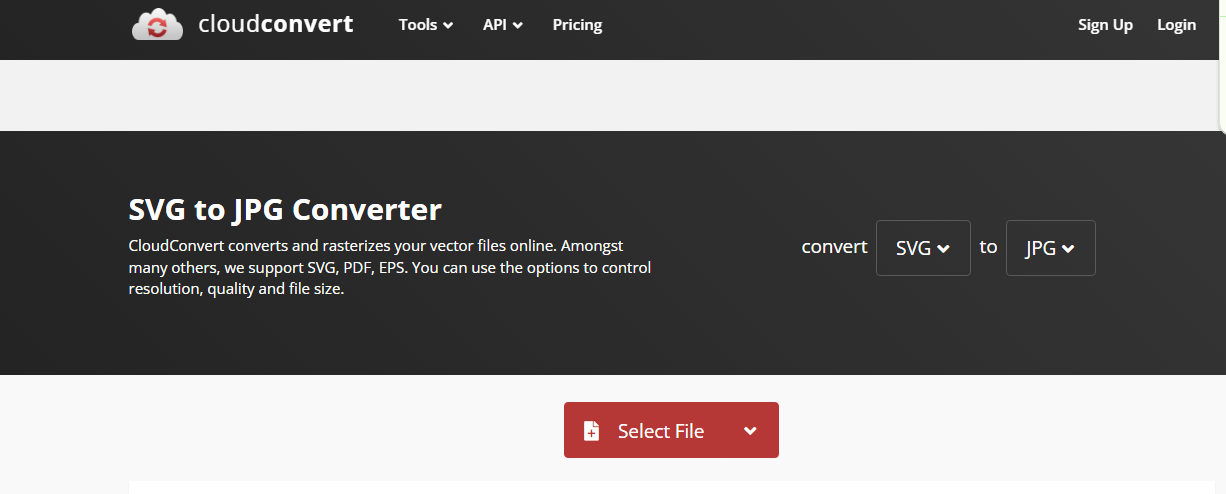Click the SVG to JPG Converter heading
Screen dimensions: 1226x494
tap(285, 210)
